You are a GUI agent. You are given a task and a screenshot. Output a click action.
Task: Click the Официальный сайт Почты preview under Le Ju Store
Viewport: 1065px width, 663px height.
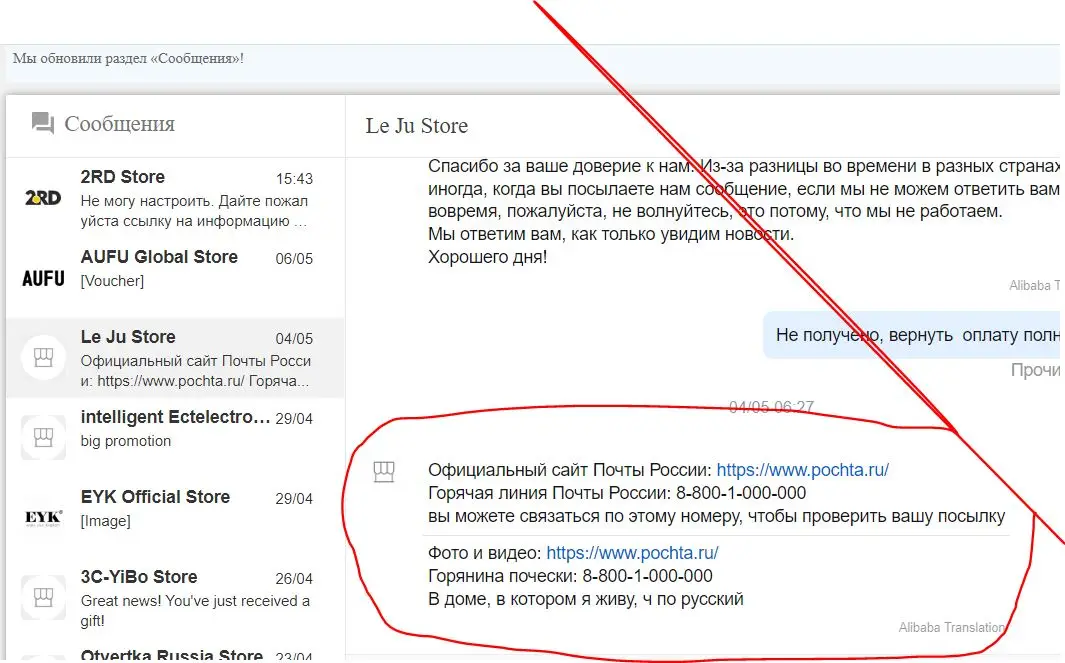196,371
